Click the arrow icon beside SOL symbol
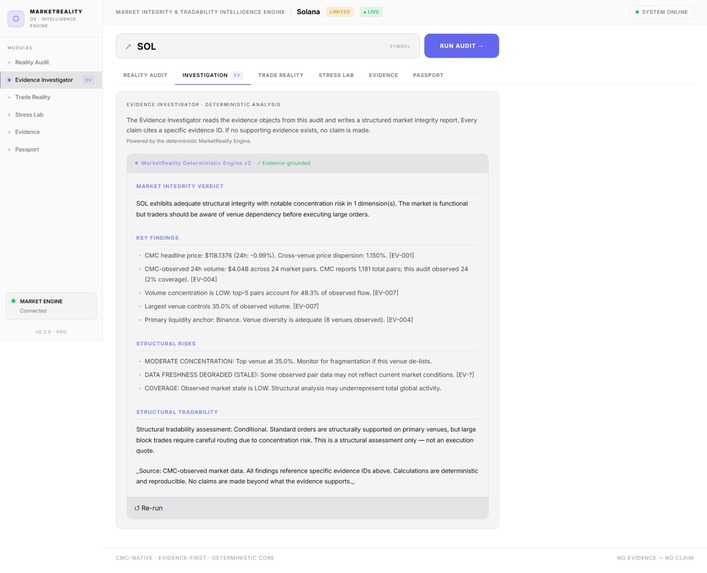 pos(128,46)
